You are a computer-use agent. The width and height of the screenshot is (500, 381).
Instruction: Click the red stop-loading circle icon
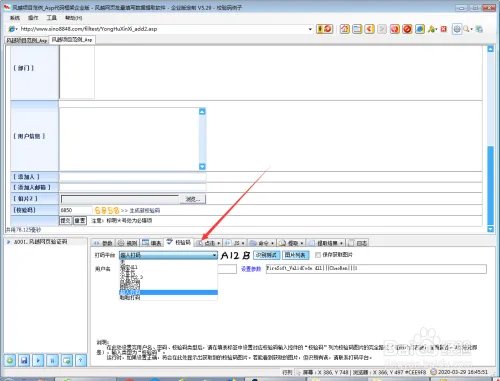(x=407, y=29)
